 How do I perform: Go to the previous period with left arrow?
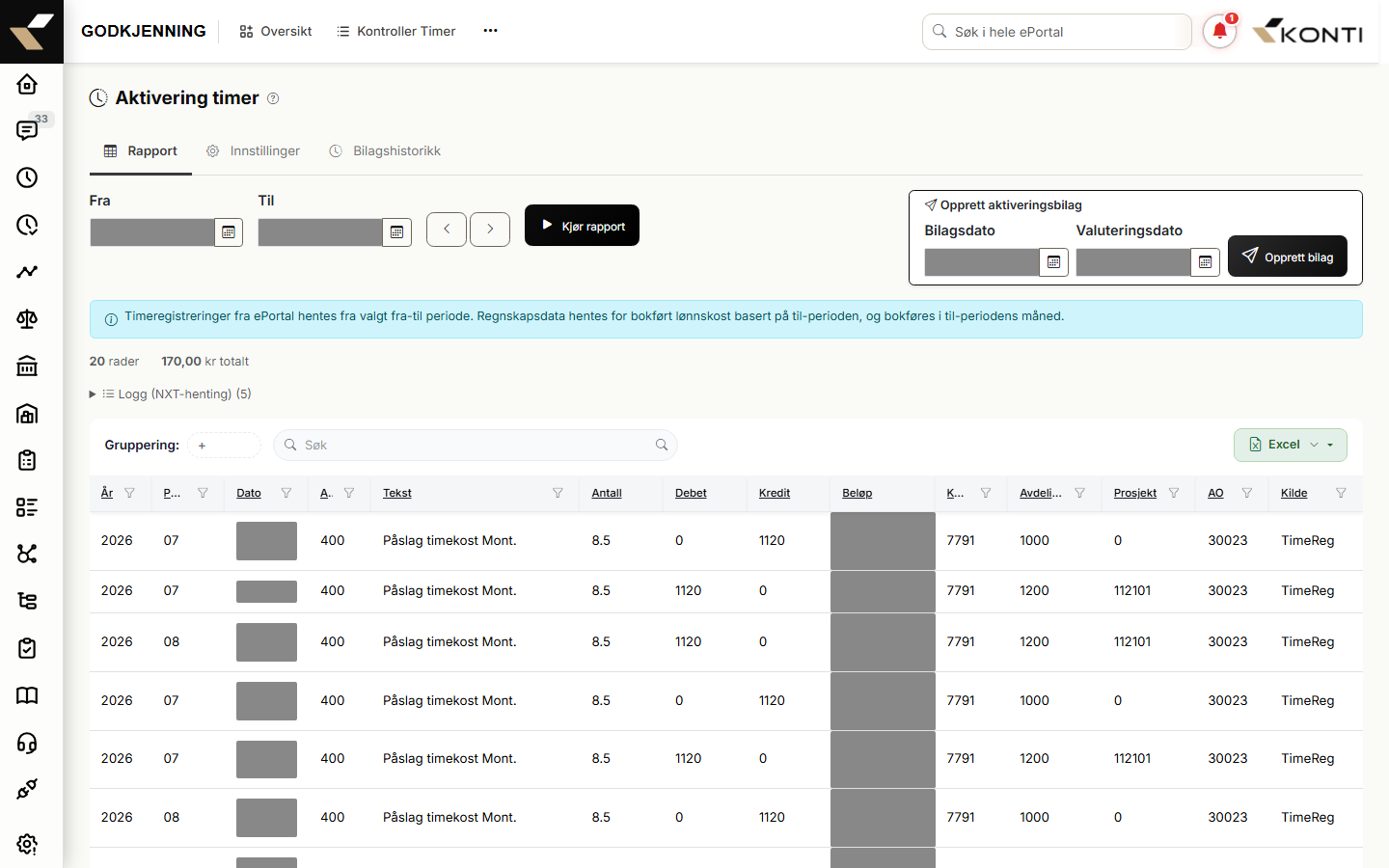447,230
